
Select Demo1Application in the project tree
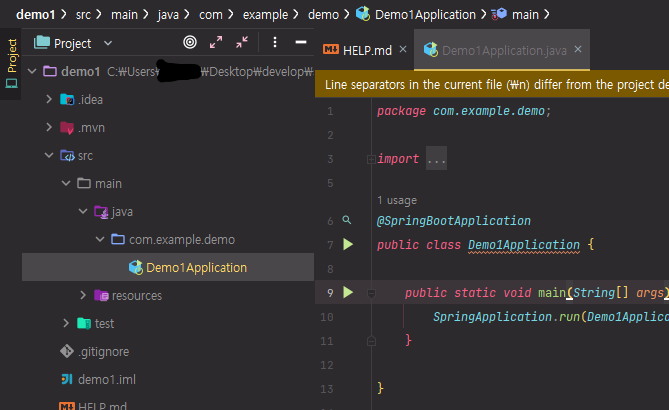point(168,267)
